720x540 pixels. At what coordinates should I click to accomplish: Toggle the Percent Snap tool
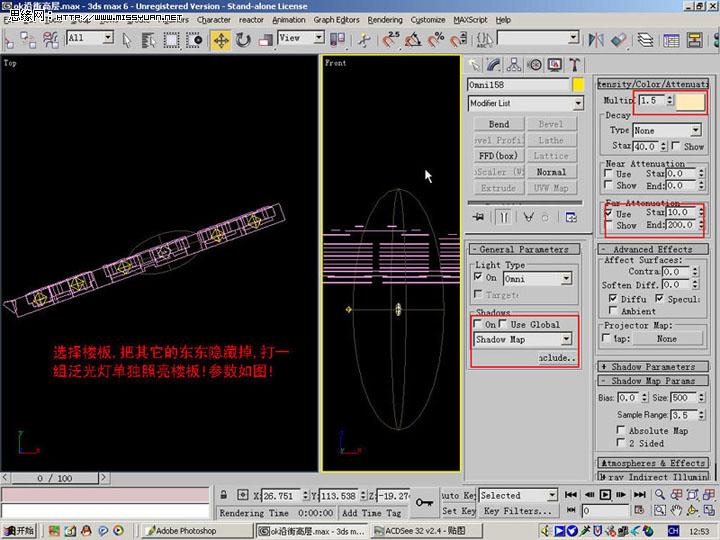435,40
